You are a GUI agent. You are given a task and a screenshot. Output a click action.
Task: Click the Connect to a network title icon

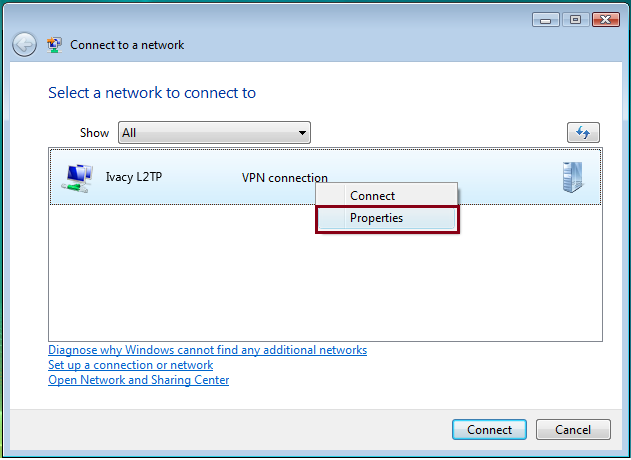tap(54, 45)
